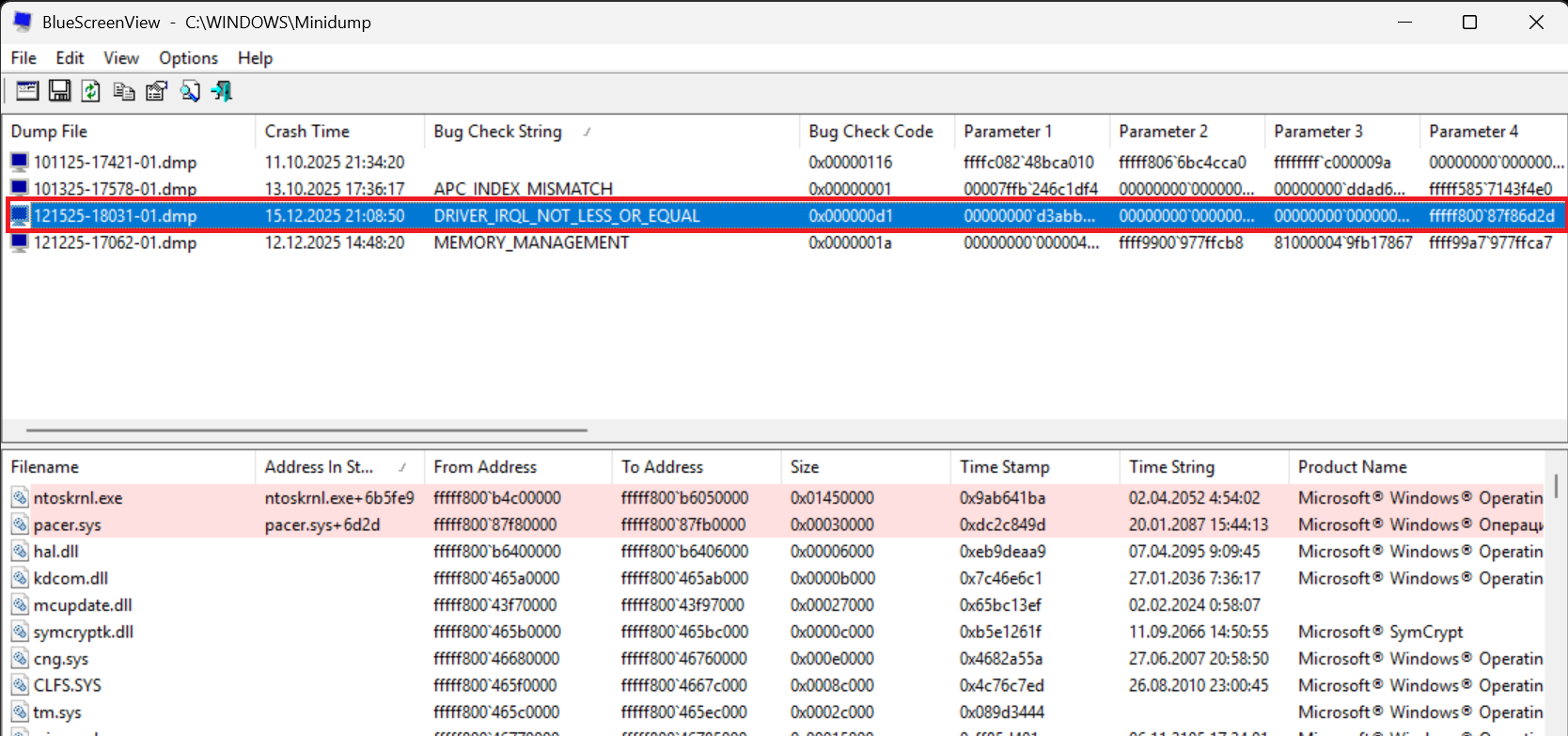Click the Parameter 3 column header
The image size is (1568, 736).
1342,132
